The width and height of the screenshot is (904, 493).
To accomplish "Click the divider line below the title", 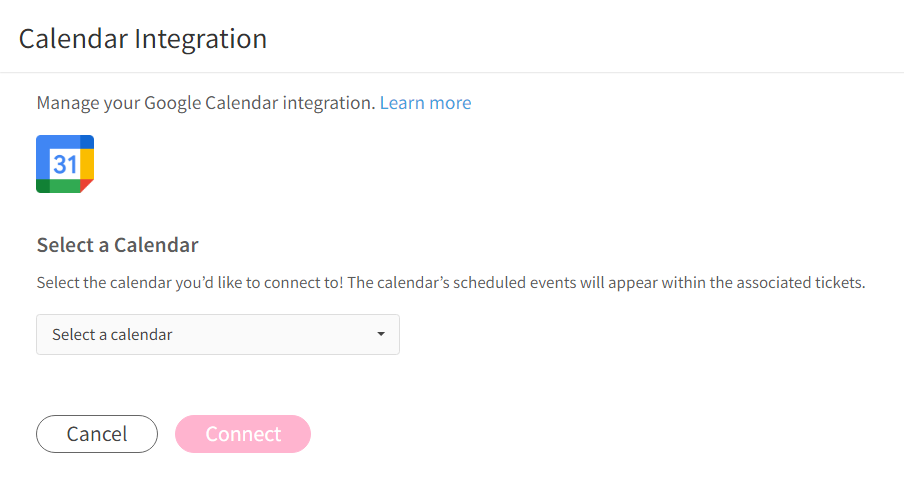I will (452, 73).
